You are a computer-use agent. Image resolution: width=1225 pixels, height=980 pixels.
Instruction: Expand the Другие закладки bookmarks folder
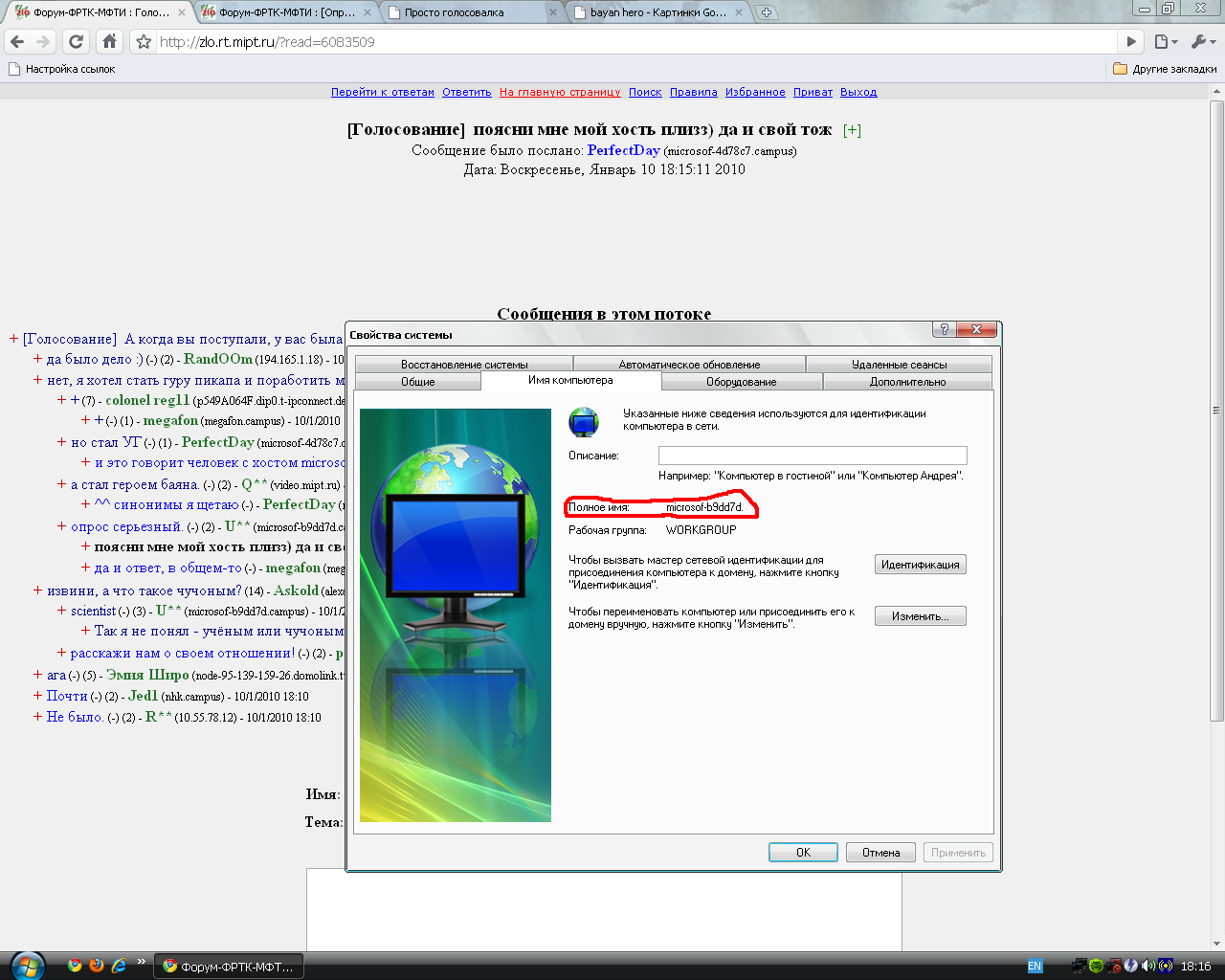pyautogui.click(x=1165, y=69)
